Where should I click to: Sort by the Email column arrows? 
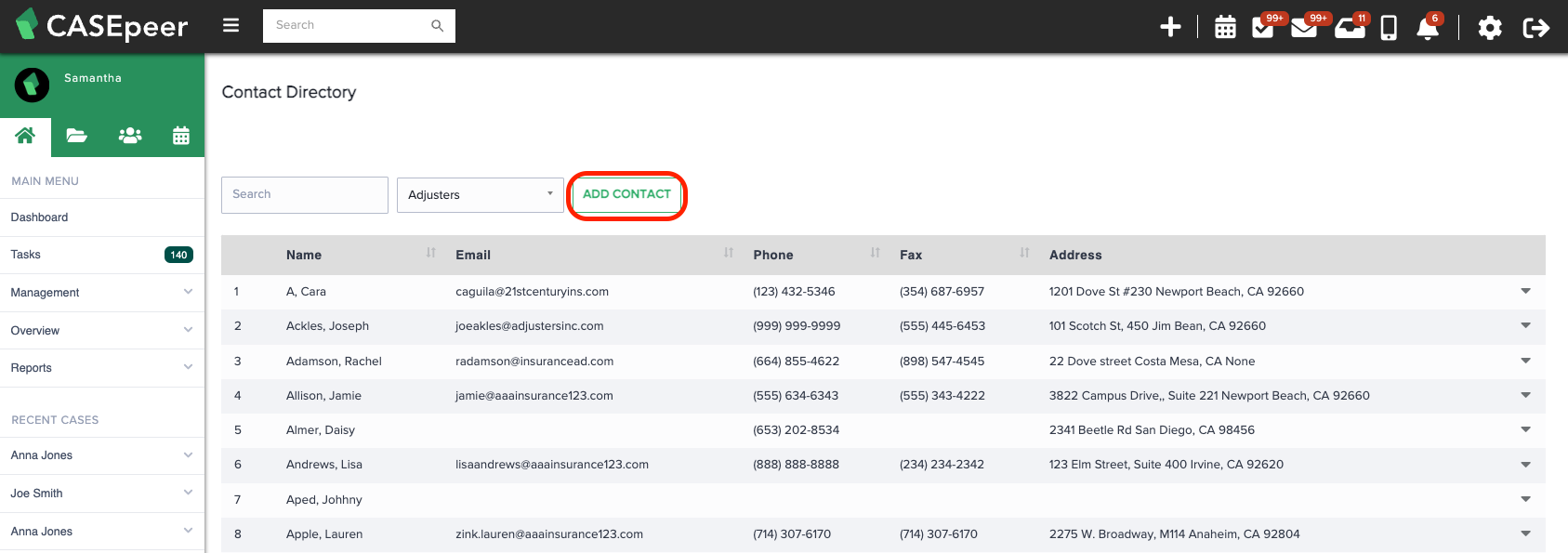click(729, 253)
